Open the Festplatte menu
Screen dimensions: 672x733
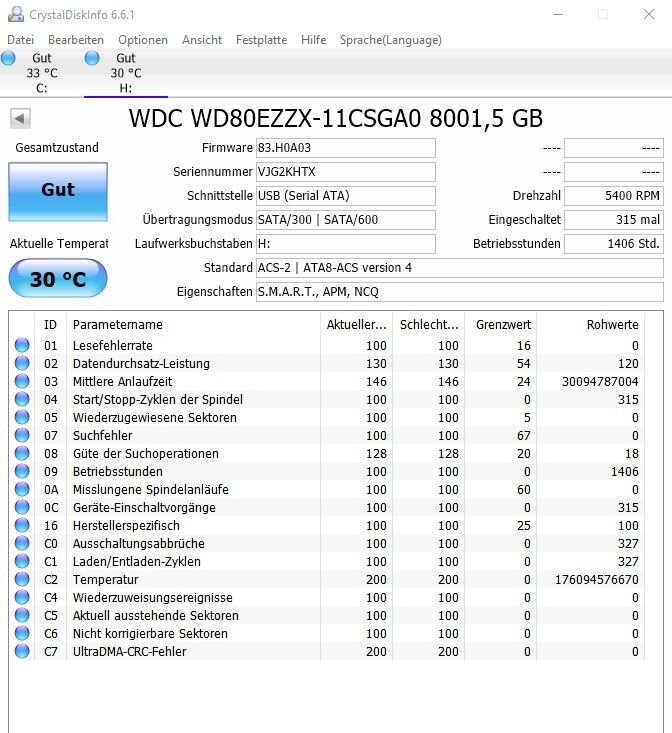click(261, 40)
